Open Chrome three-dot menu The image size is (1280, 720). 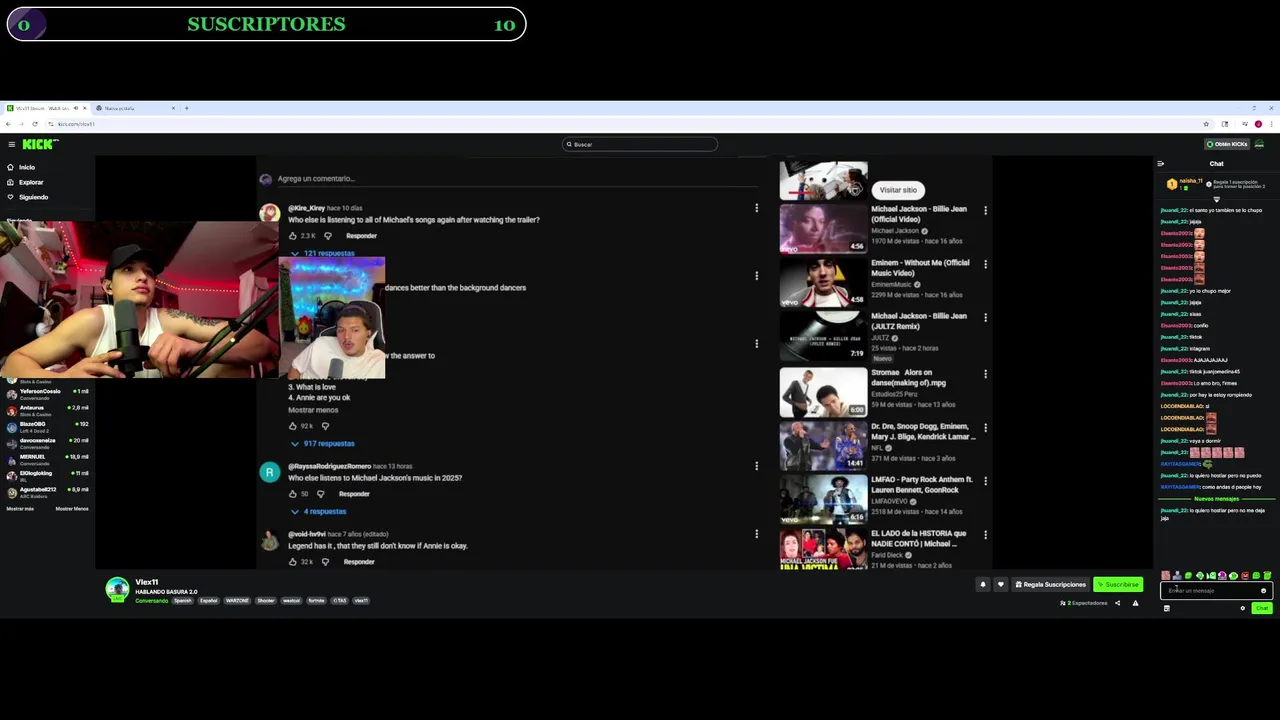tap(1272, 124)
